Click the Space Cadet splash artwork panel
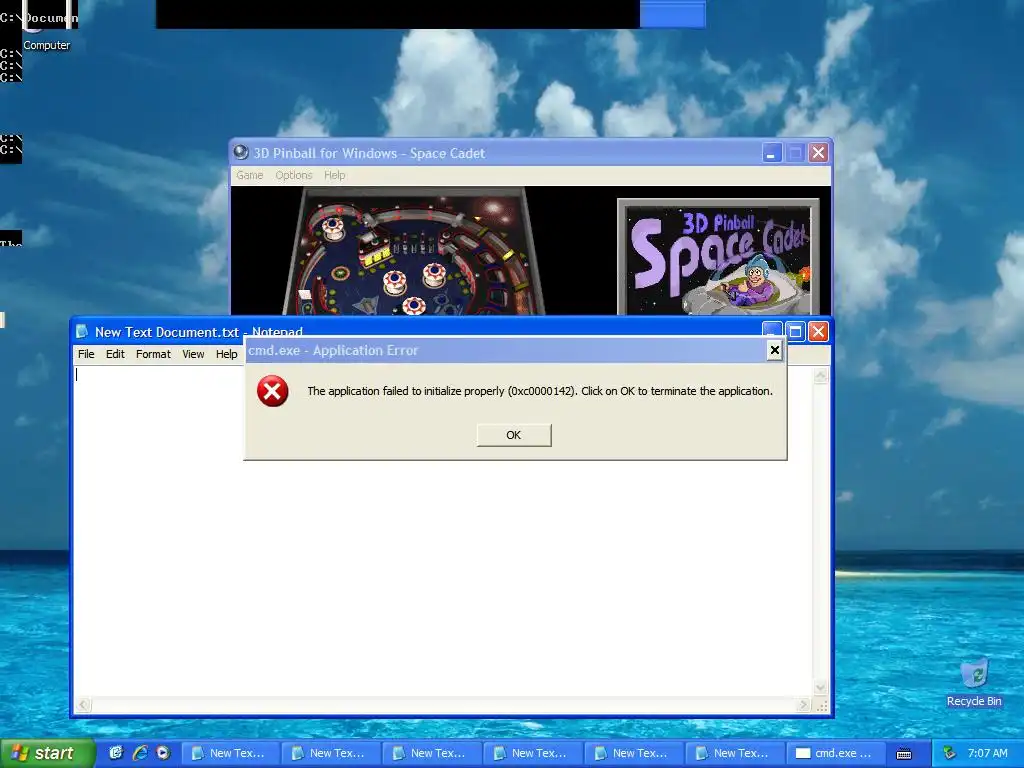The height and width of the screenshot is (768, 1024). point(718,257)
